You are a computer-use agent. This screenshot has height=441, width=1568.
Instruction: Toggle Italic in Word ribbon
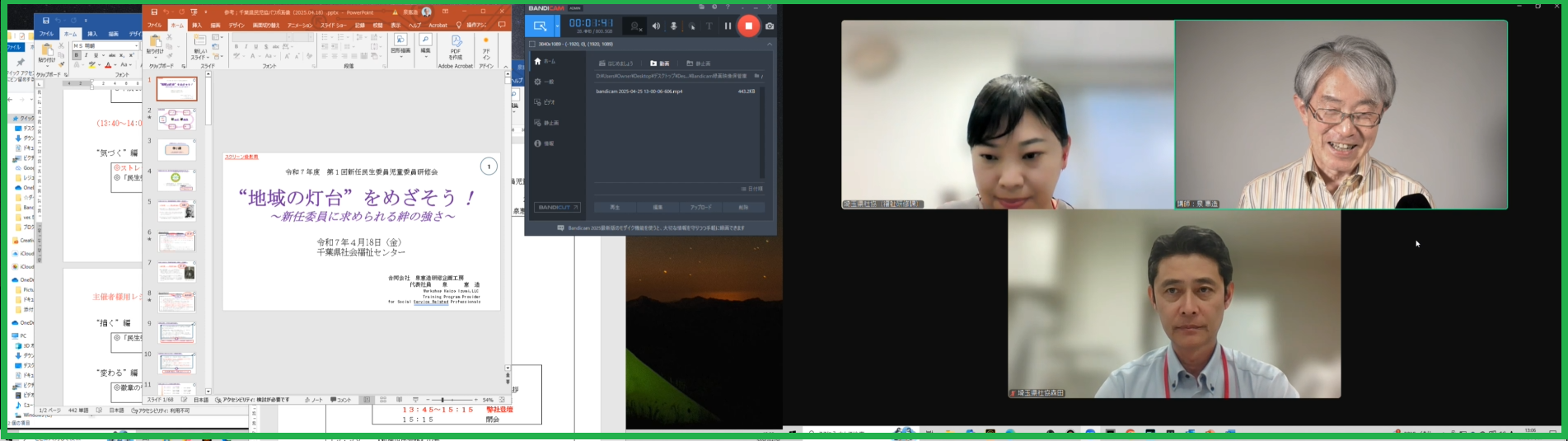[86, 55]
